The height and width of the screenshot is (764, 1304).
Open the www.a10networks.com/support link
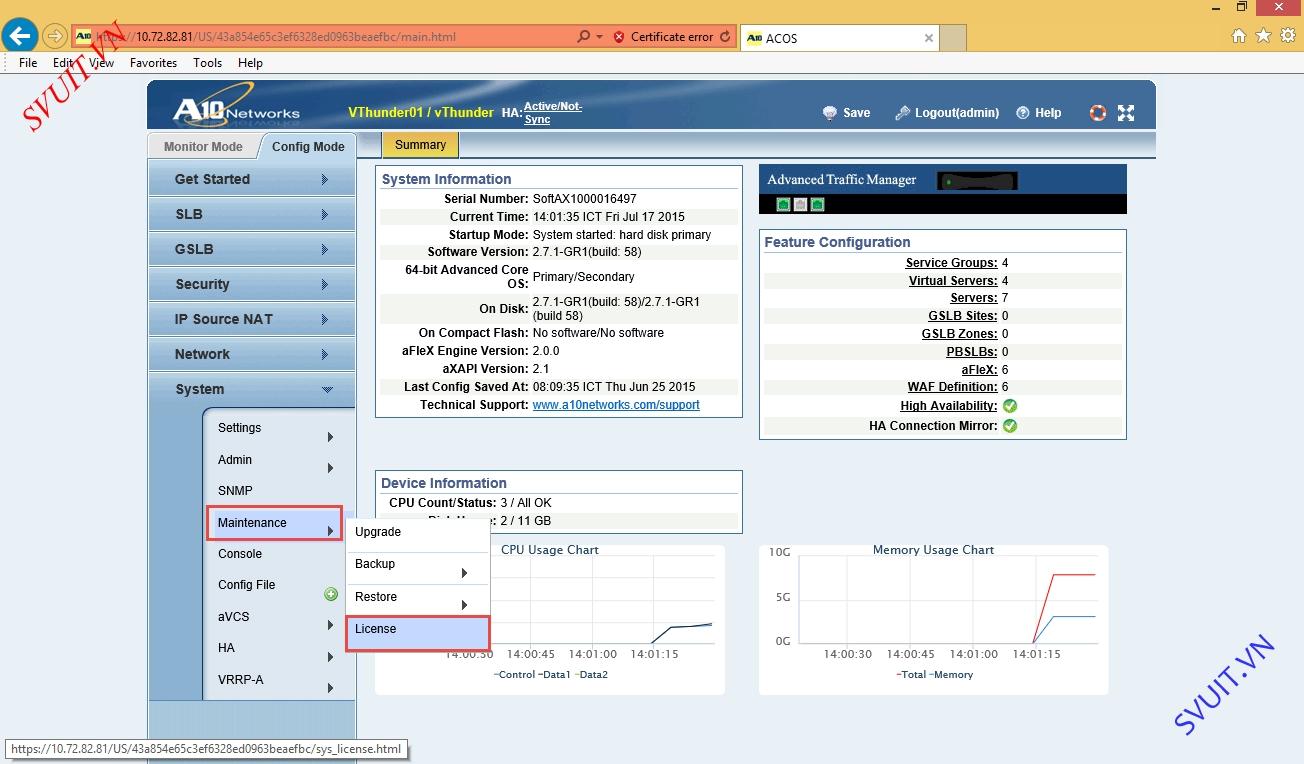click(616, 405)
